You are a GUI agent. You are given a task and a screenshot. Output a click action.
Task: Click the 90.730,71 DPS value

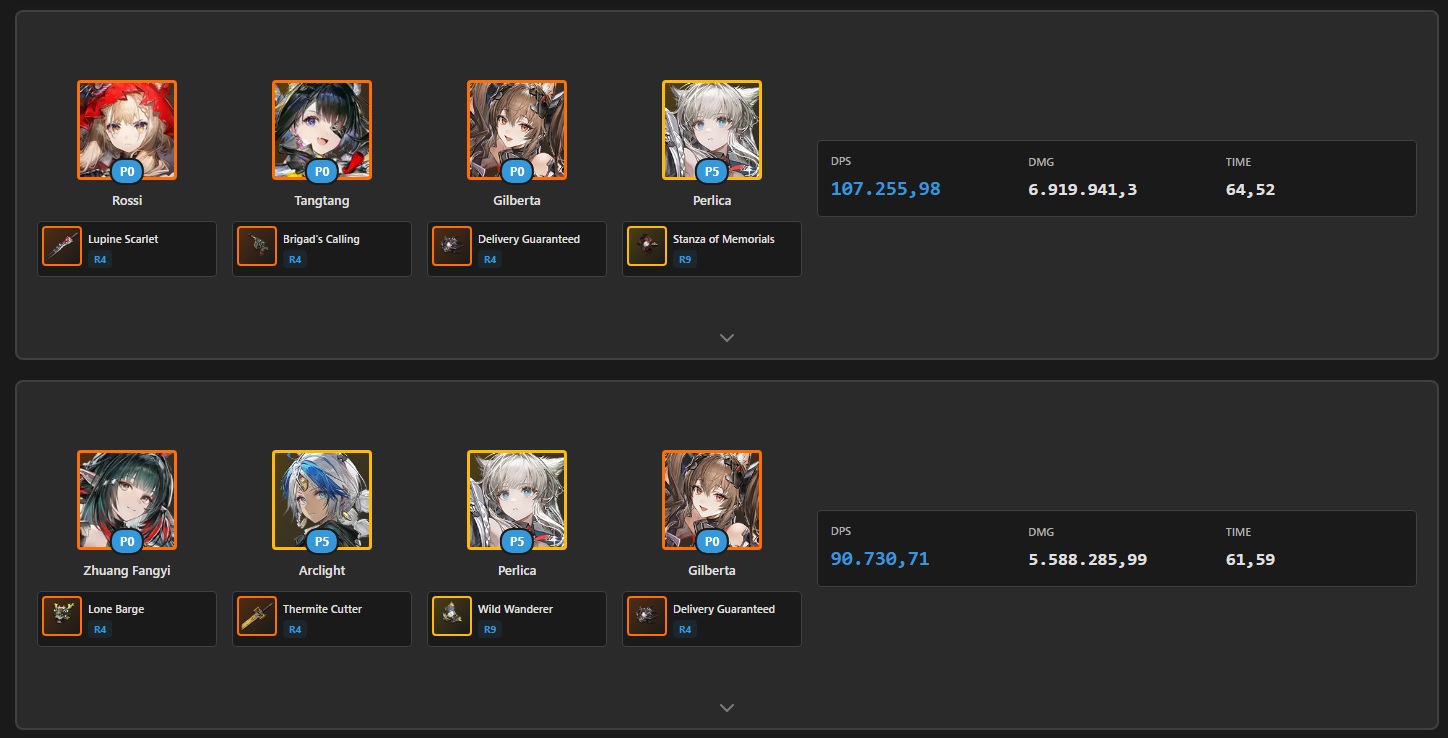[880, 559]
